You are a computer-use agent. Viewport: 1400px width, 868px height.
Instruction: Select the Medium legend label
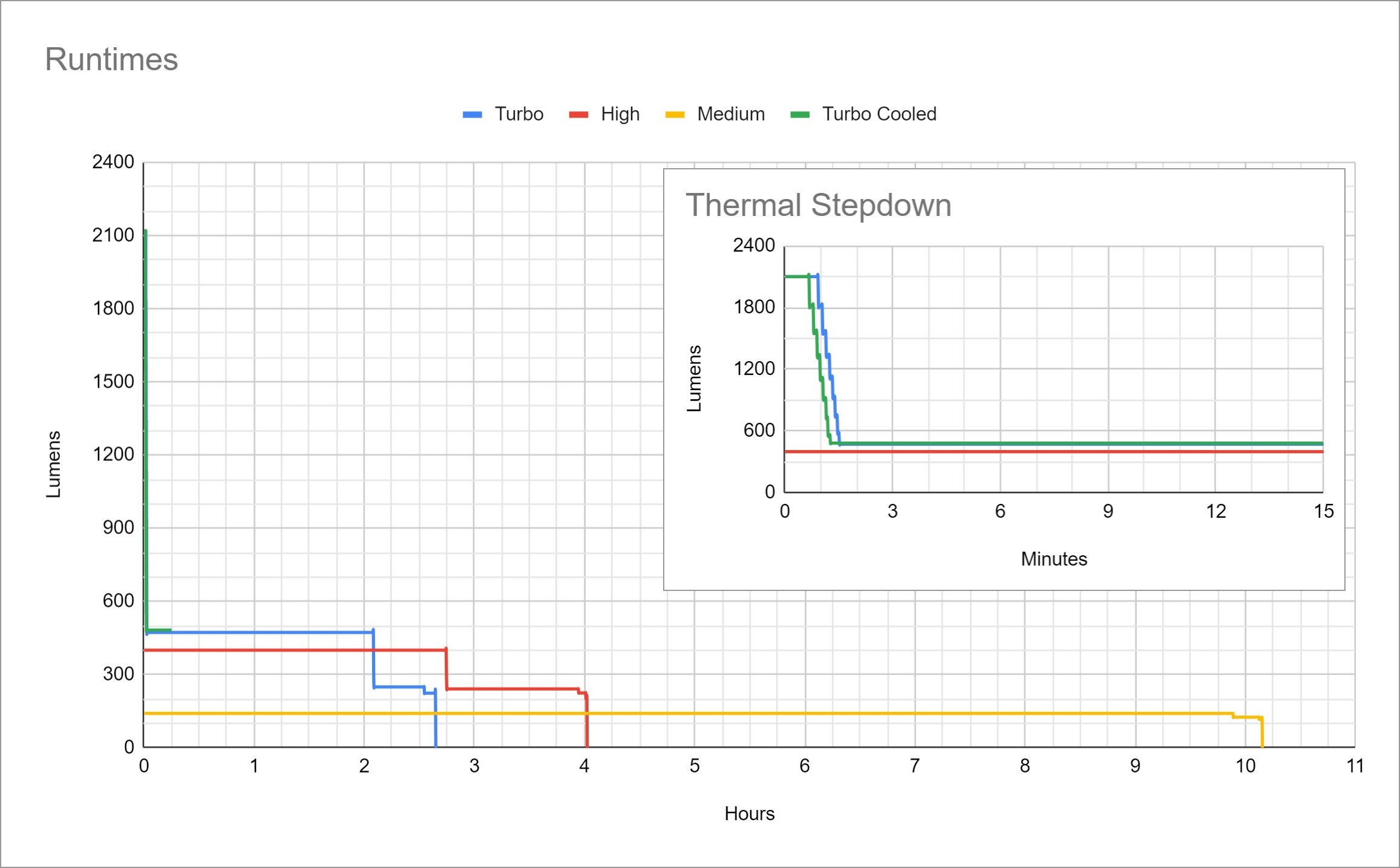coord(730,114)
